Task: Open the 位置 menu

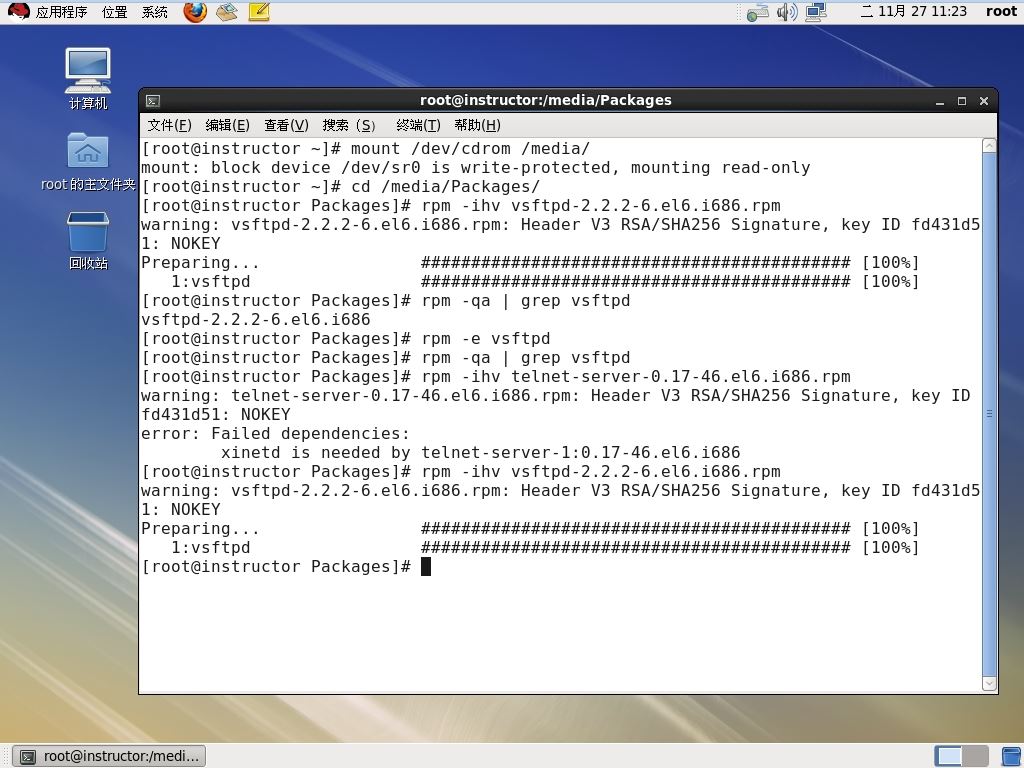Action: coord(114,12)
